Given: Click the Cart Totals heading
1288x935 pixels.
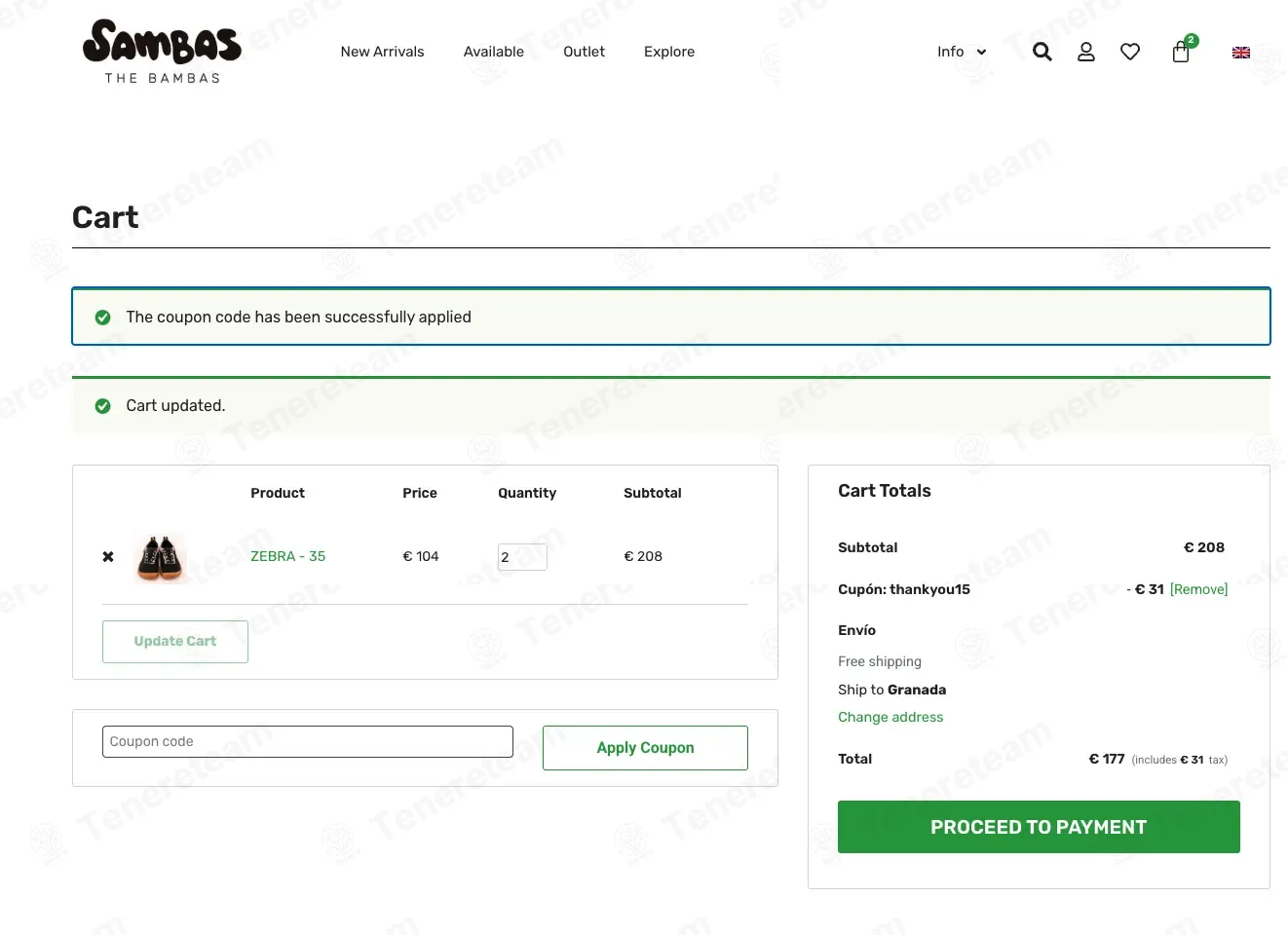Looking at the screenshot, I should click(885, 491).
